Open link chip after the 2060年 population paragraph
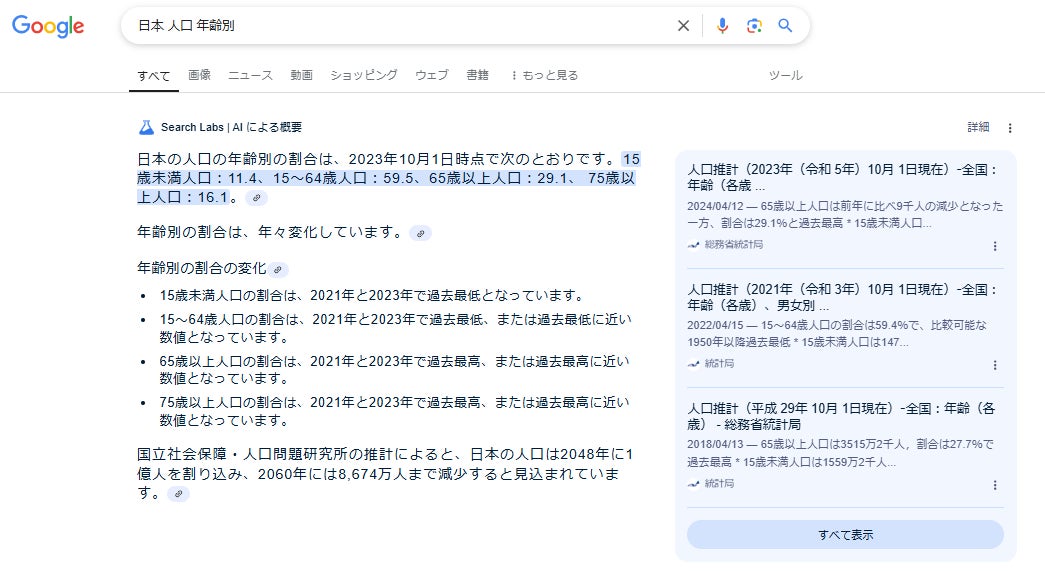 coord(178,494)
